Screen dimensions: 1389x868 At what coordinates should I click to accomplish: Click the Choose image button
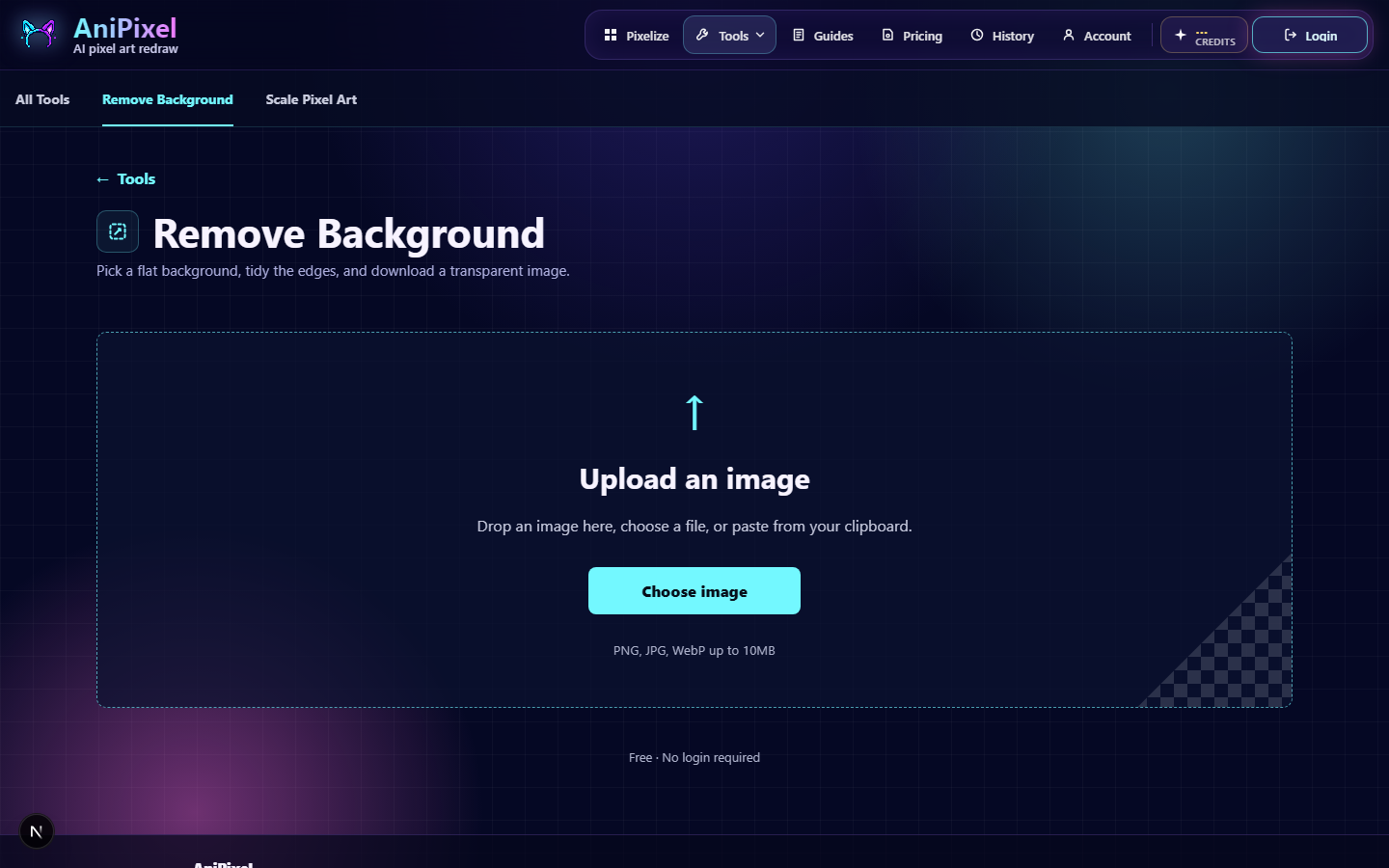pos(694,591)
